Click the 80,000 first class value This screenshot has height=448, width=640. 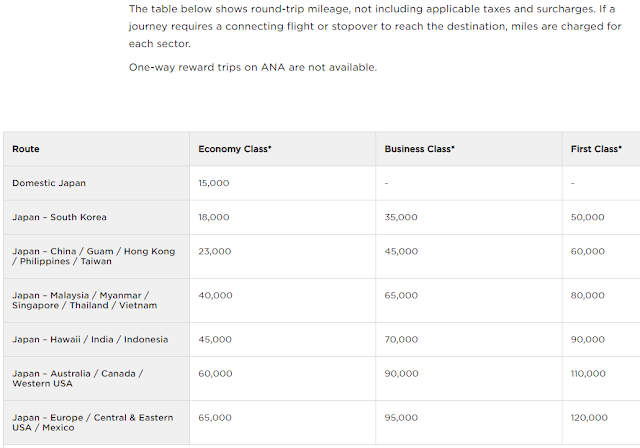click(588, 295)
